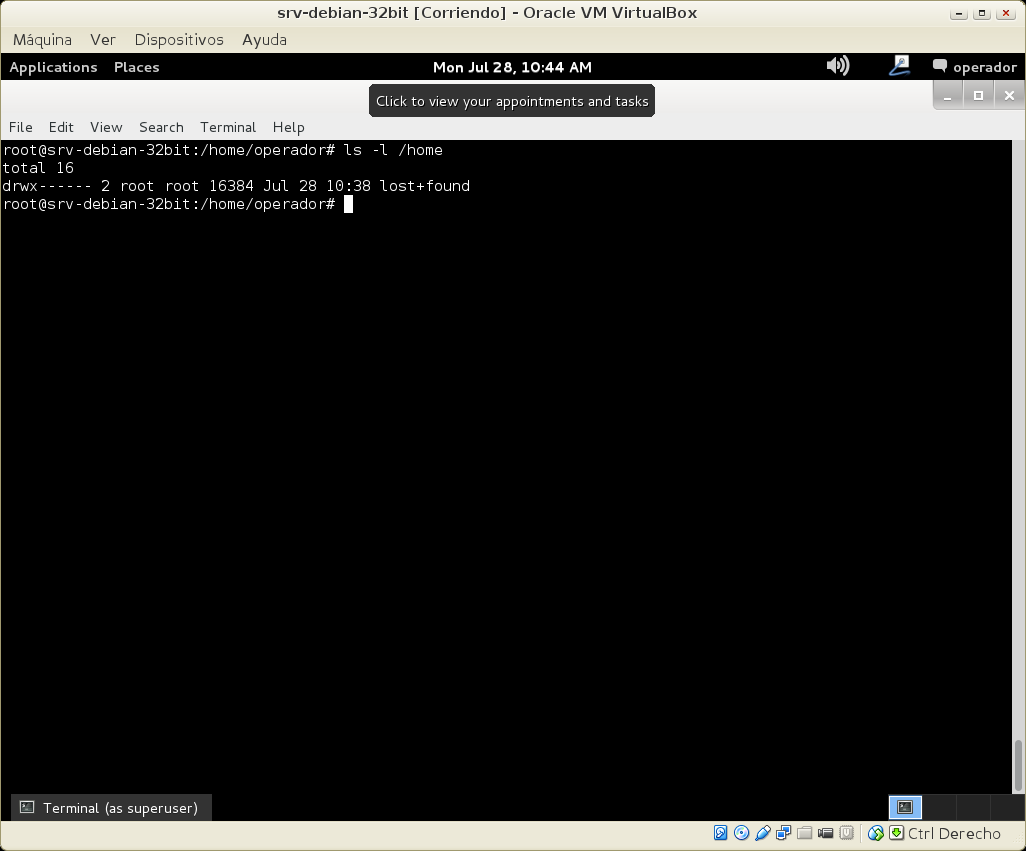
Task: Click the hard disk activity indicator icon
Action: point(720,833)
